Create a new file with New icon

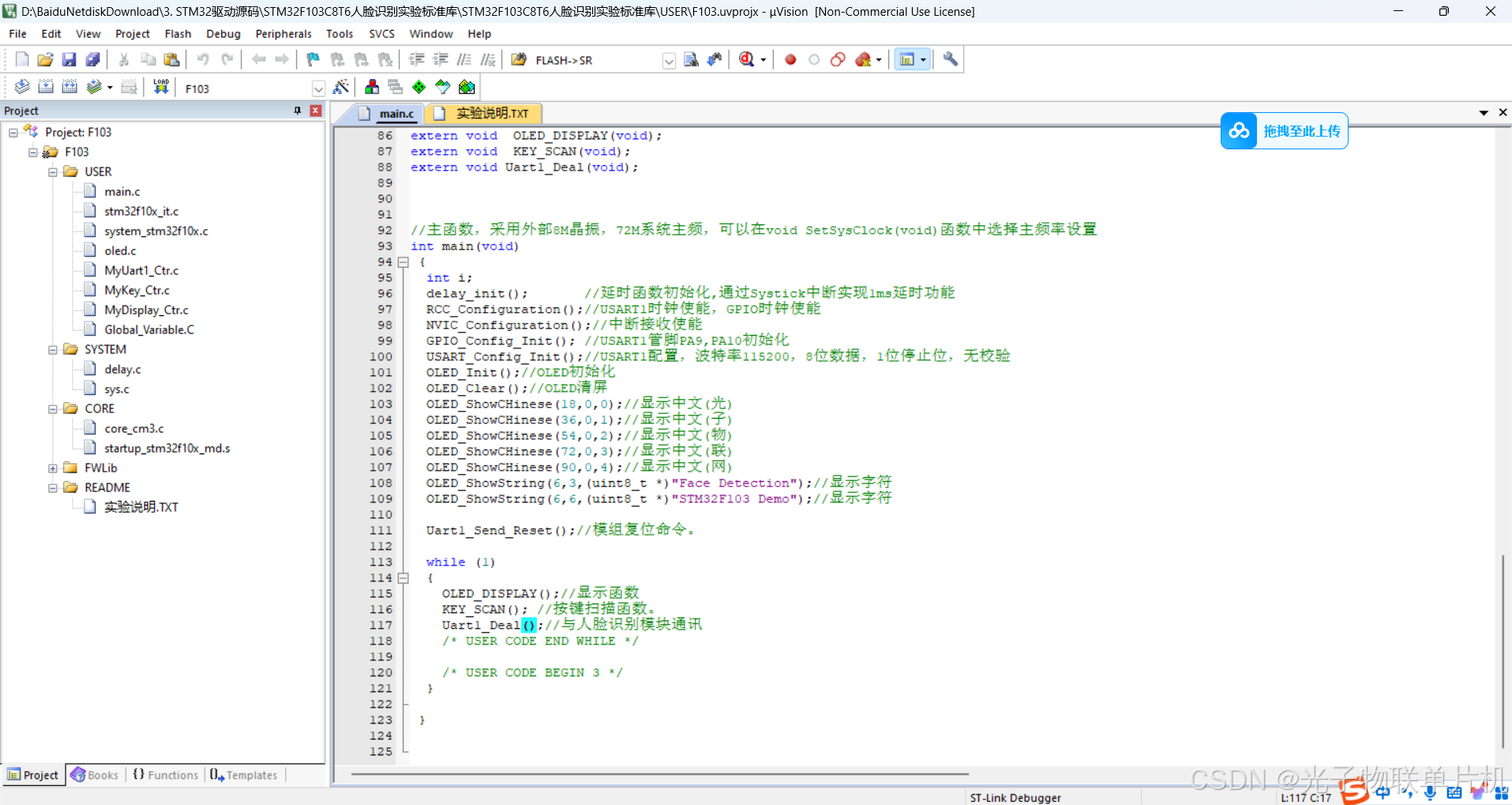22,60
